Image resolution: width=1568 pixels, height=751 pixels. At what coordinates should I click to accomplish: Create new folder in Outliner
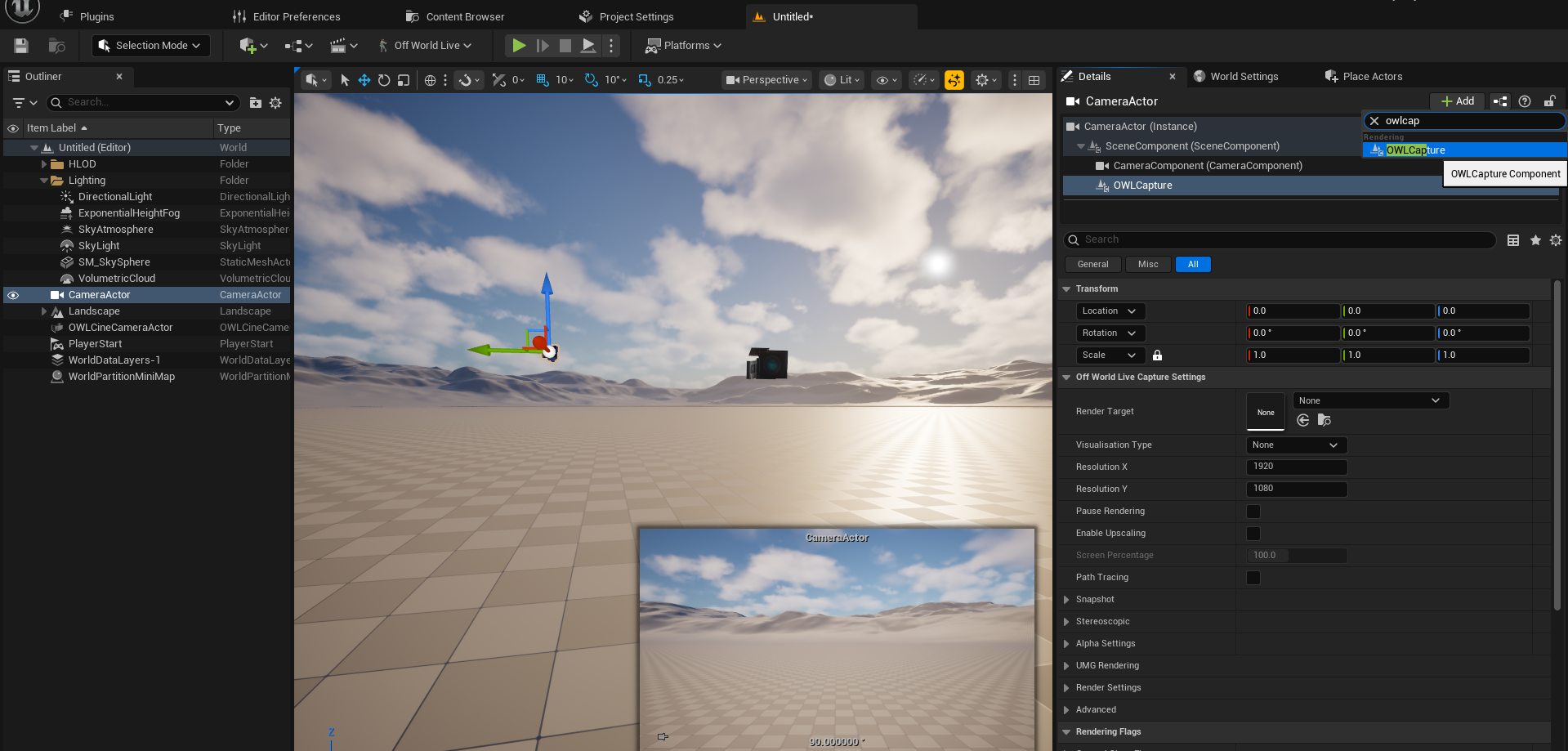(256, 102)
